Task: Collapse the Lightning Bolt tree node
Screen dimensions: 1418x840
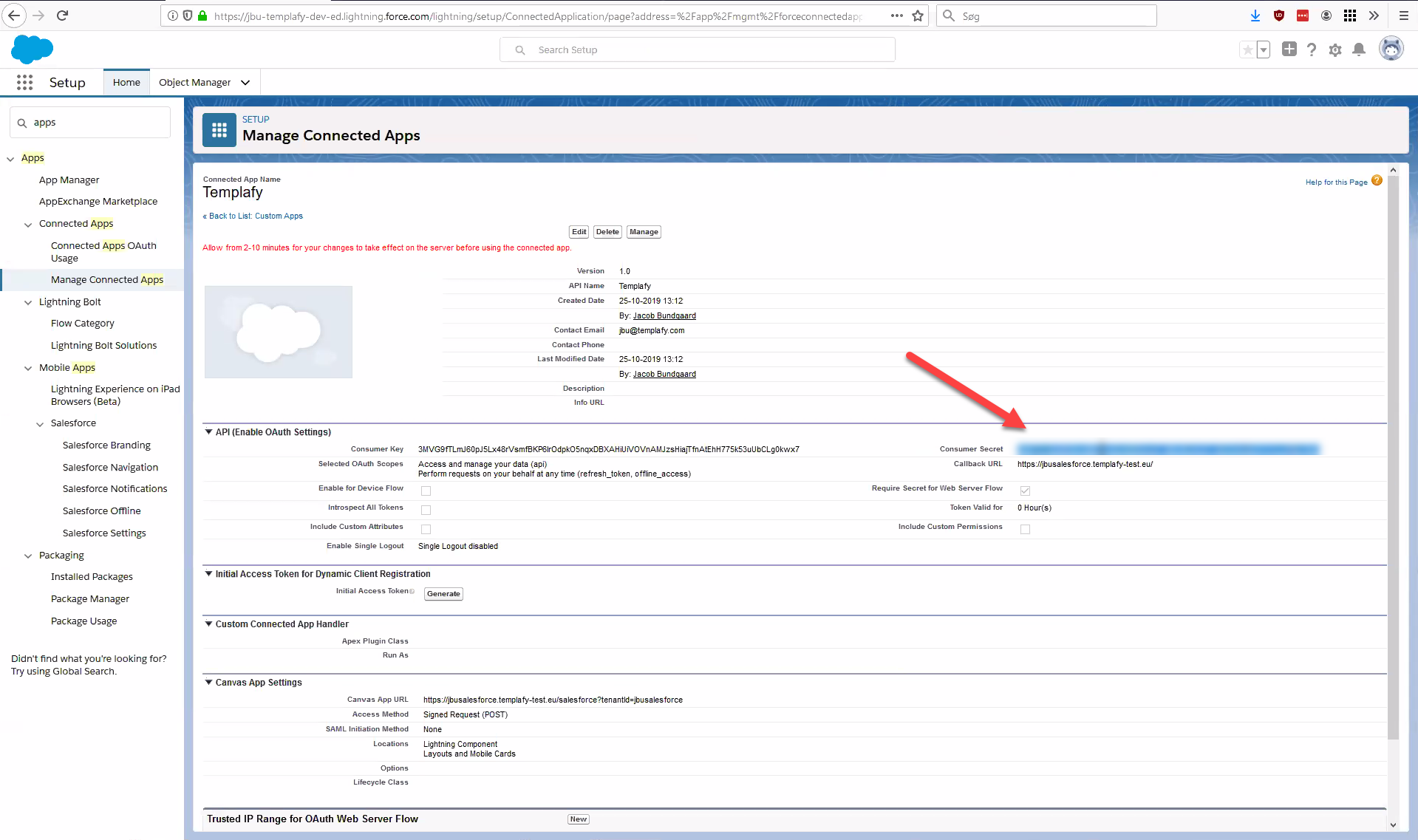Action: click(28, 303)
